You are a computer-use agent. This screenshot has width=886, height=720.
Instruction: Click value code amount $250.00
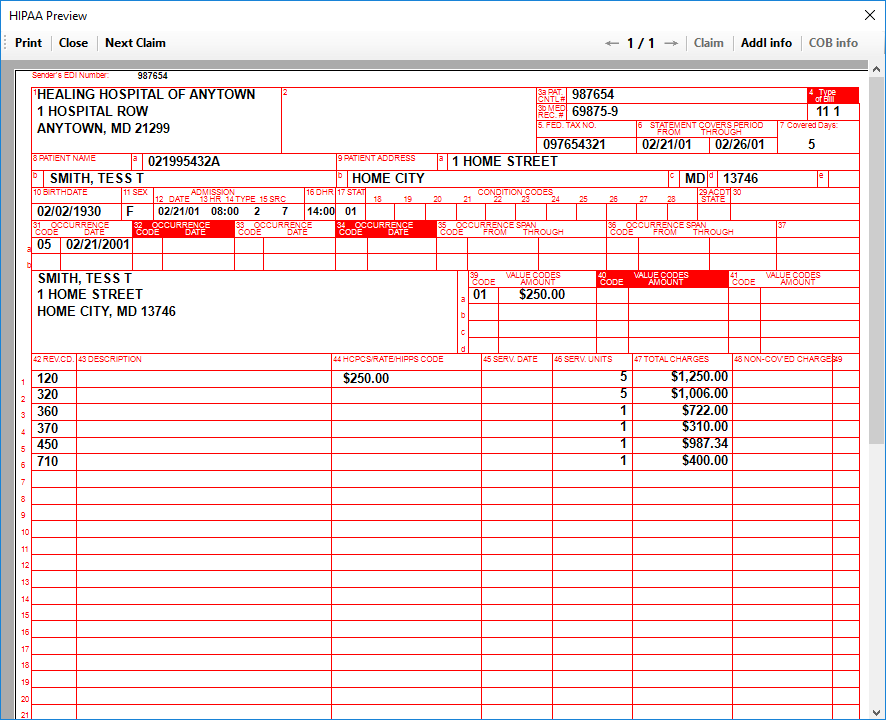point(542,294)
